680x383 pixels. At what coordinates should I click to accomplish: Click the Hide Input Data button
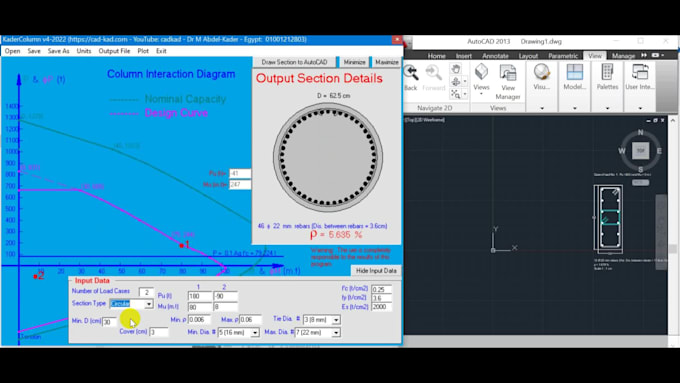[376, 271]
